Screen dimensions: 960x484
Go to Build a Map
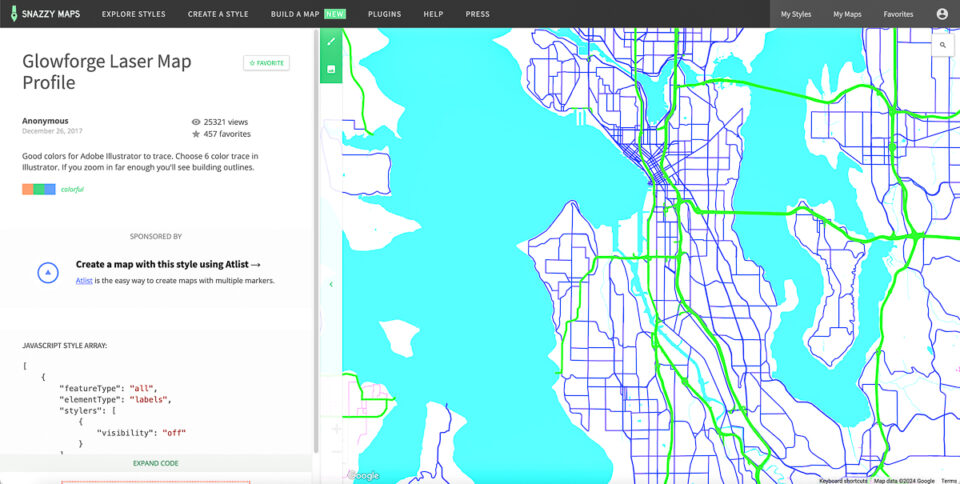[295, 14]
